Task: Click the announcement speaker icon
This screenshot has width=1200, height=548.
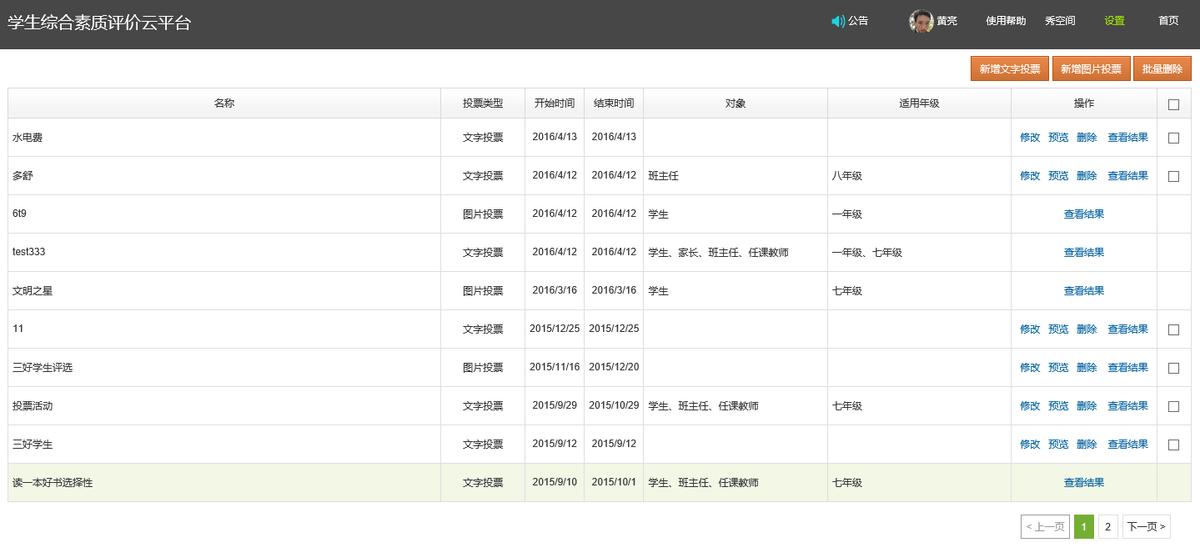Action: point(838,21)
